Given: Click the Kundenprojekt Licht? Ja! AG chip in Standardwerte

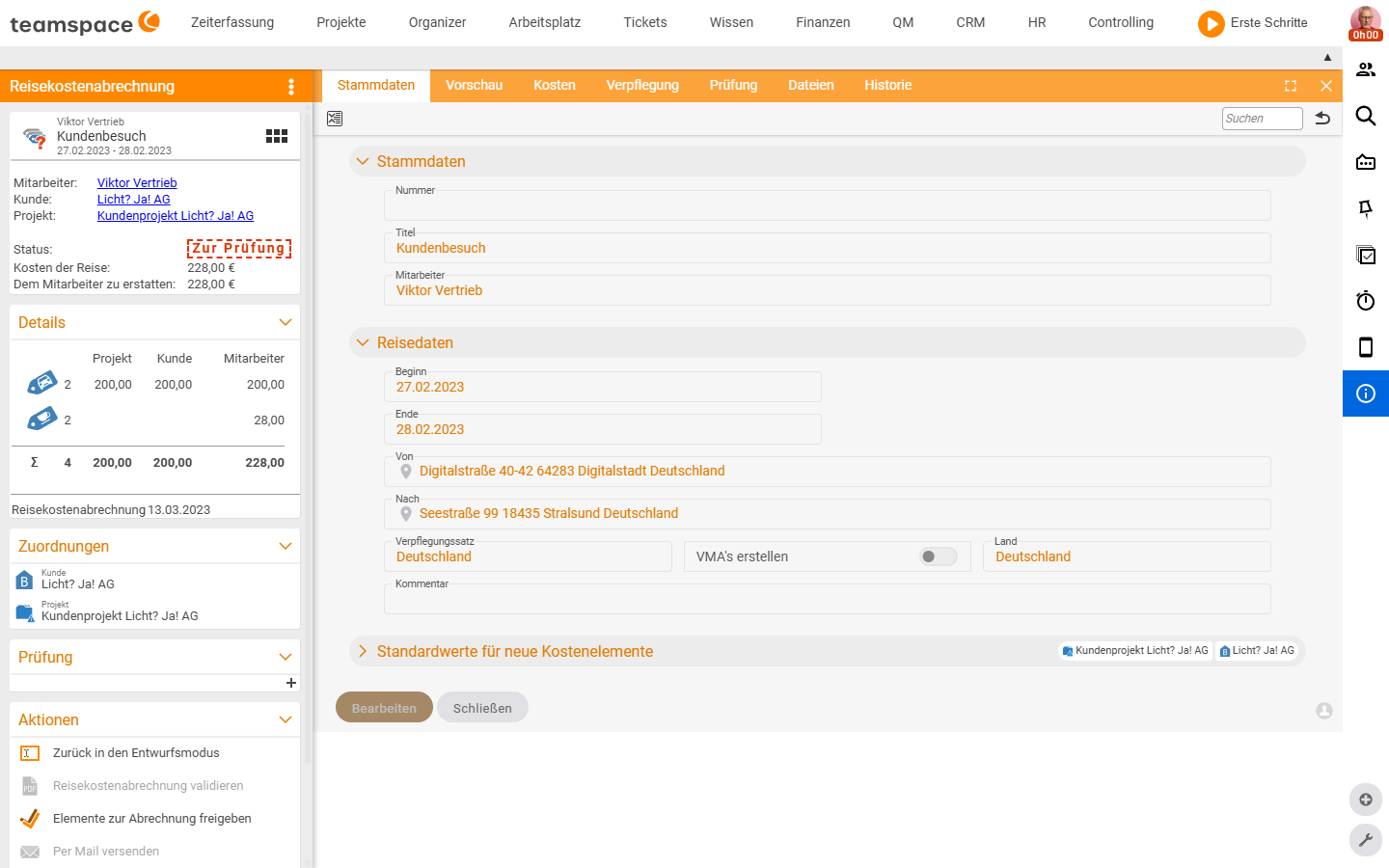Looking at the screenshot, I should click(1135, 651).
